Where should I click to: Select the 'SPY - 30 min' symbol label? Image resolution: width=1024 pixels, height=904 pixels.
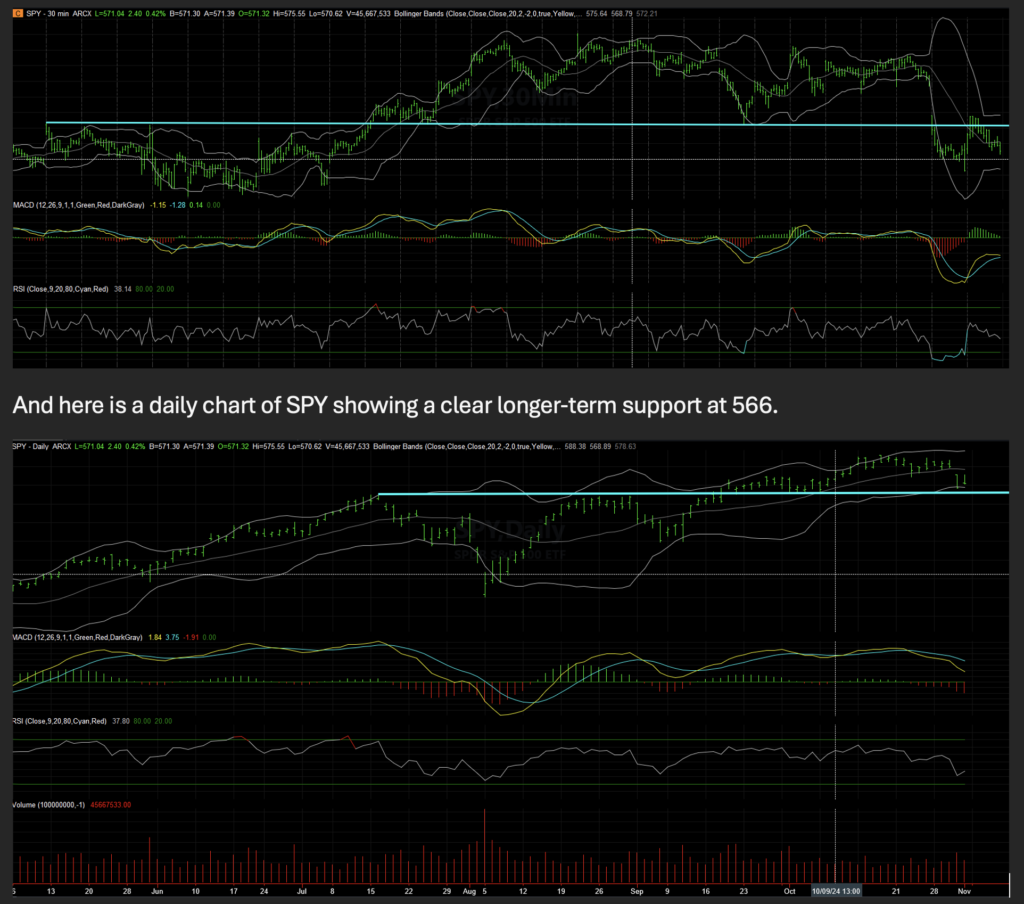(x=47, y=13)
